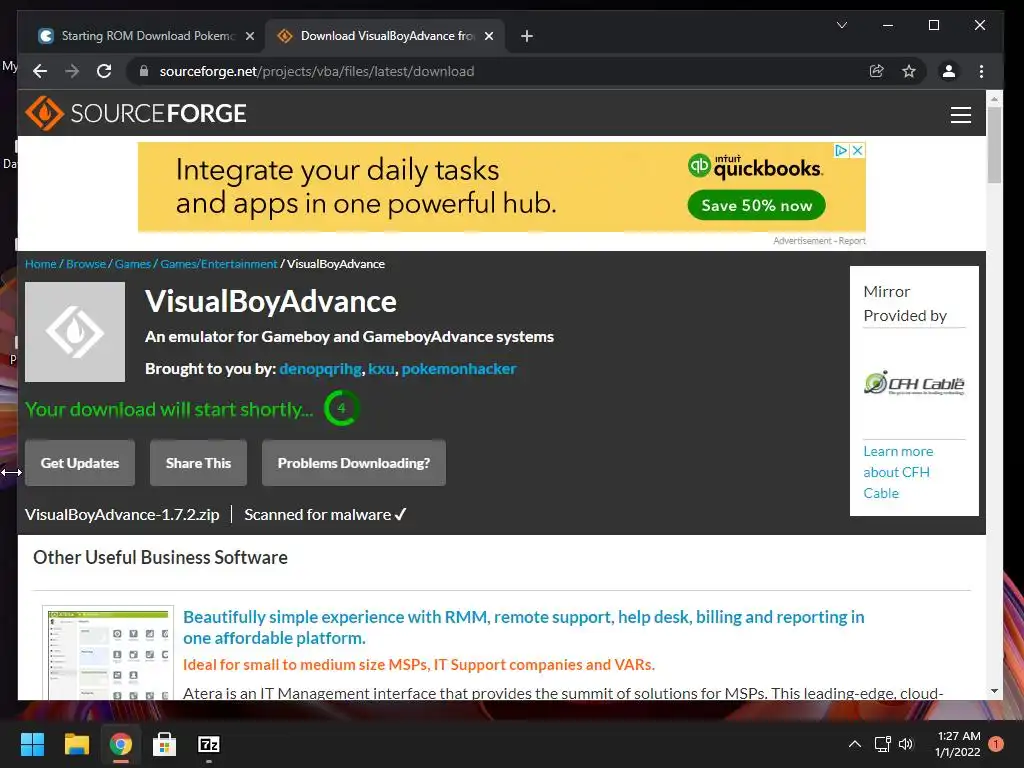Switch to the Starting ROM Download Pokemon tab
Image resolution: width=1024 pixels, height=768 pixels.
(x=148, y=36)
